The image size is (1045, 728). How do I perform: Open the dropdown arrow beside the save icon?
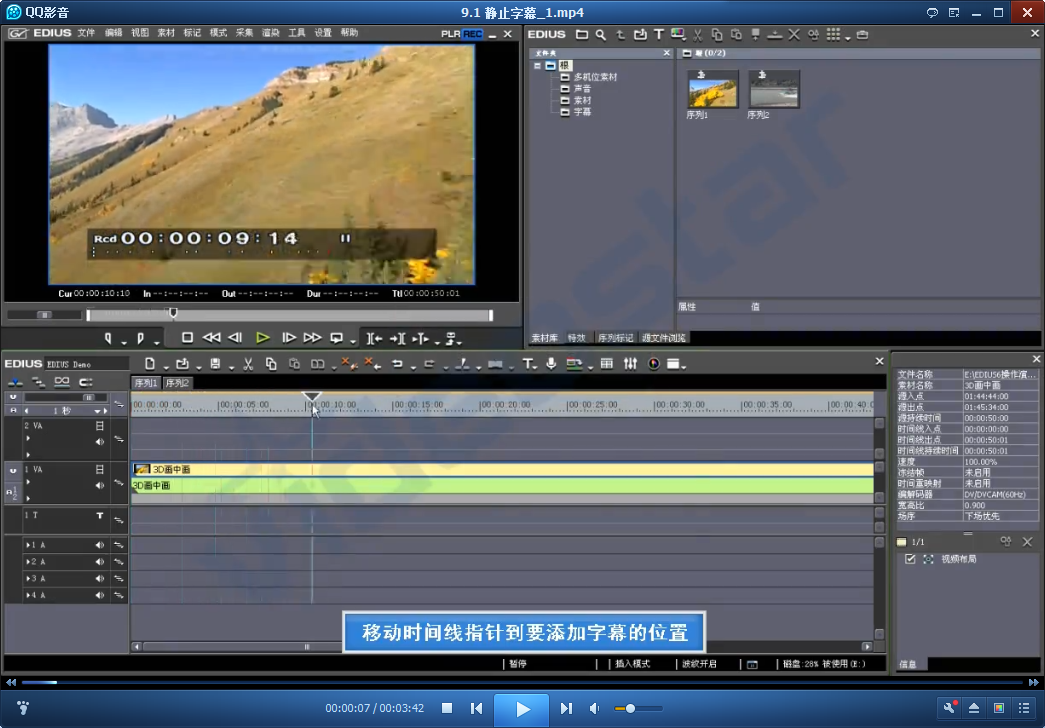231,367
